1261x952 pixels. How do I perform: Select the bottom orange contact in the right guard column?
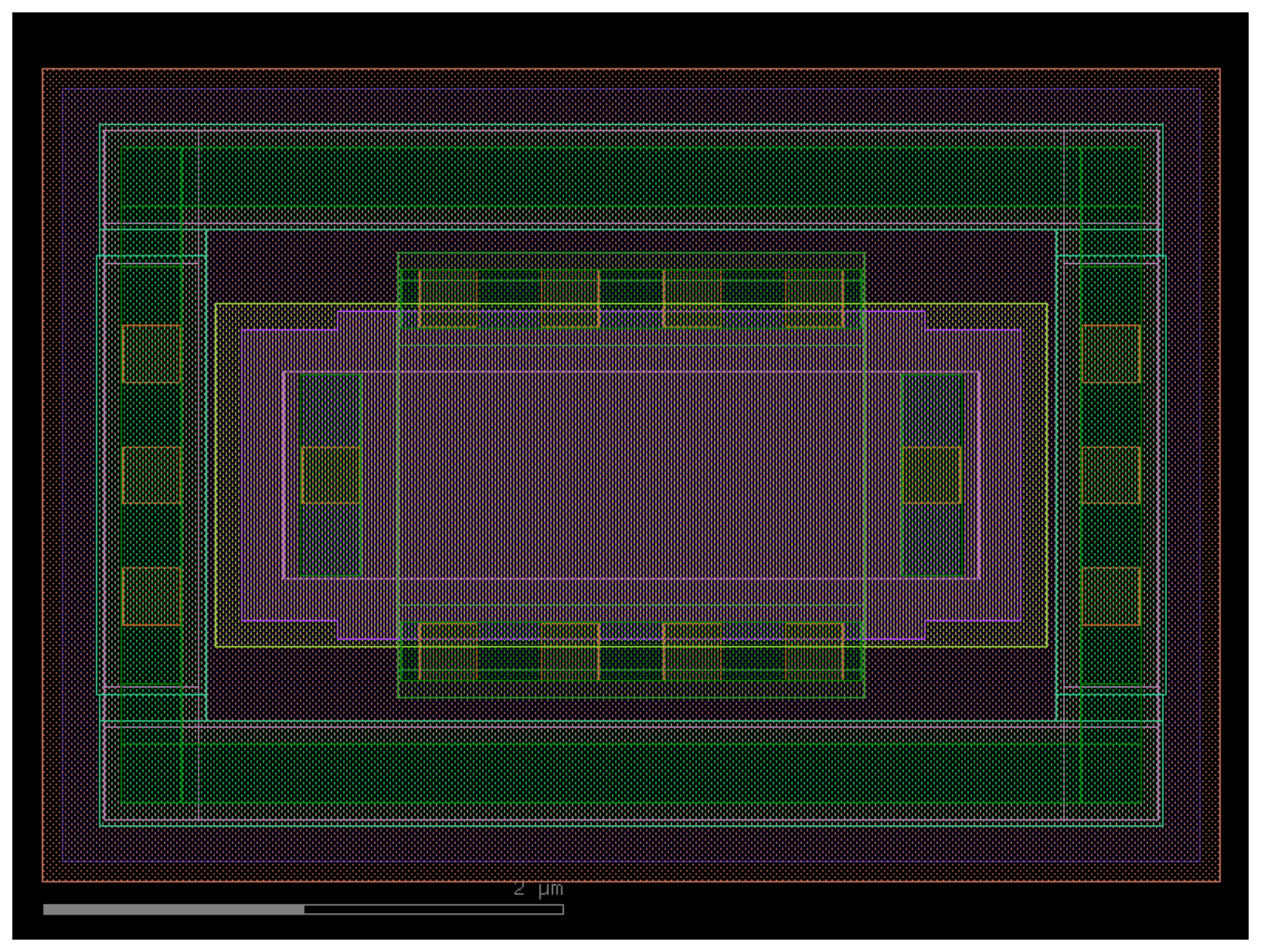click(1110, 596)
